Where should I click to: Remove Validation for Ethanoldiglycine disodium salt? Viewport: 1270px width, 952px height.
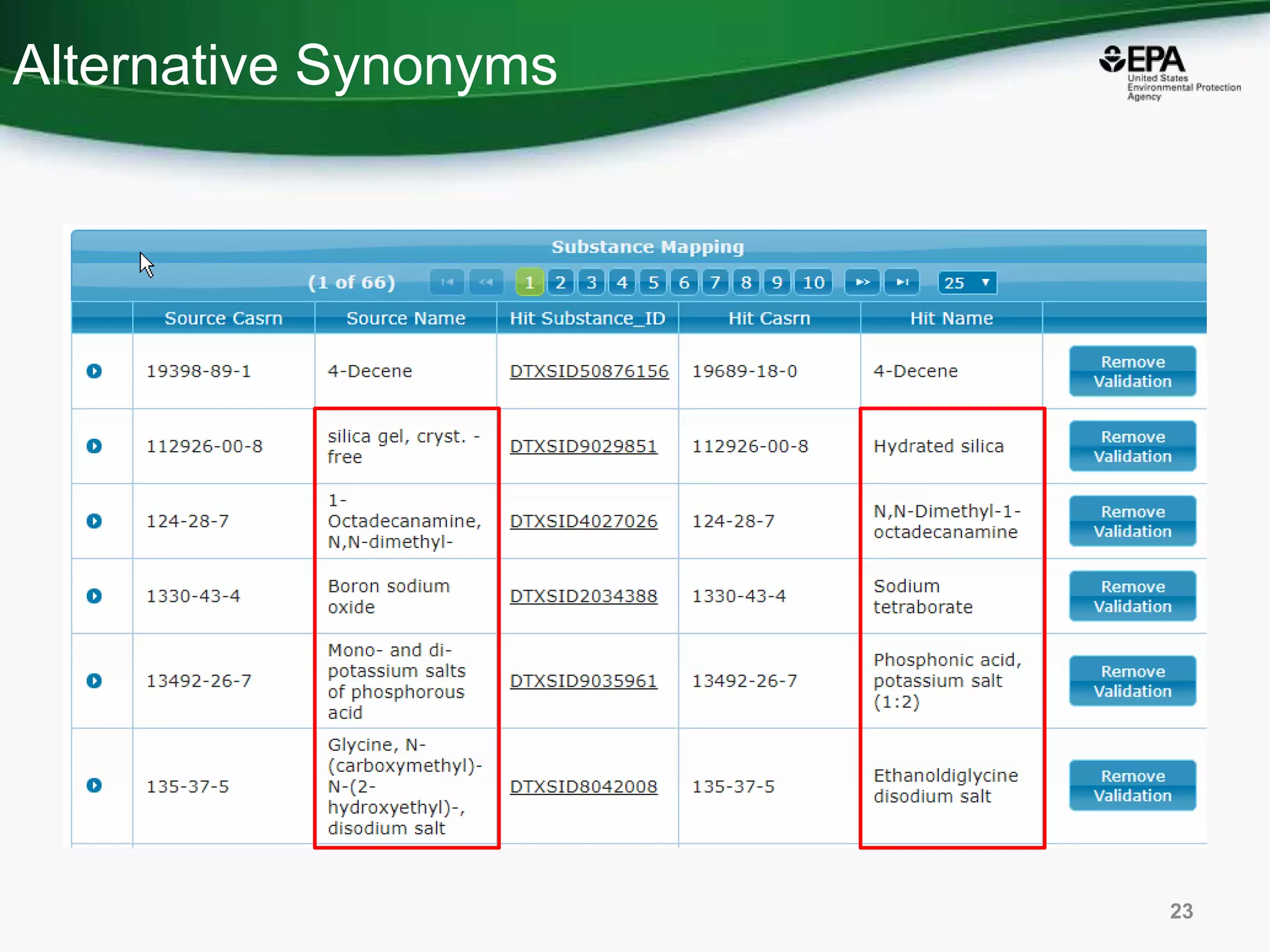click(1132, 786)
